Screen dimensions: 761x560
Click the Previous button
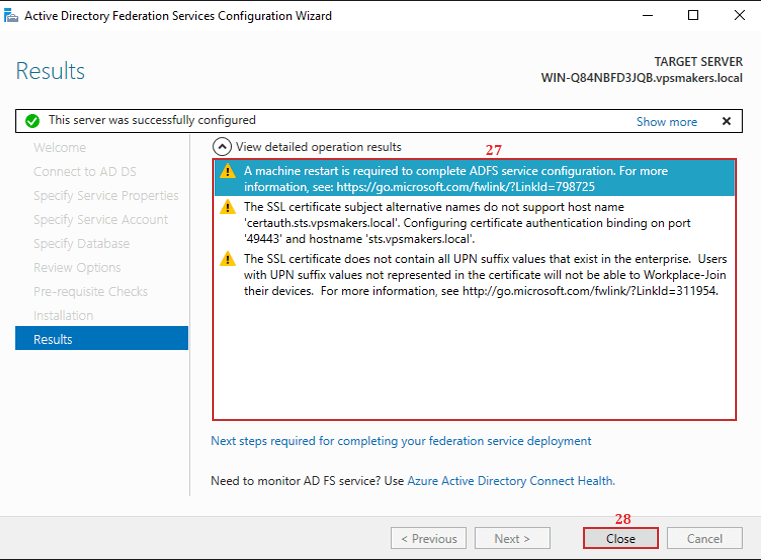pos(429,538)
